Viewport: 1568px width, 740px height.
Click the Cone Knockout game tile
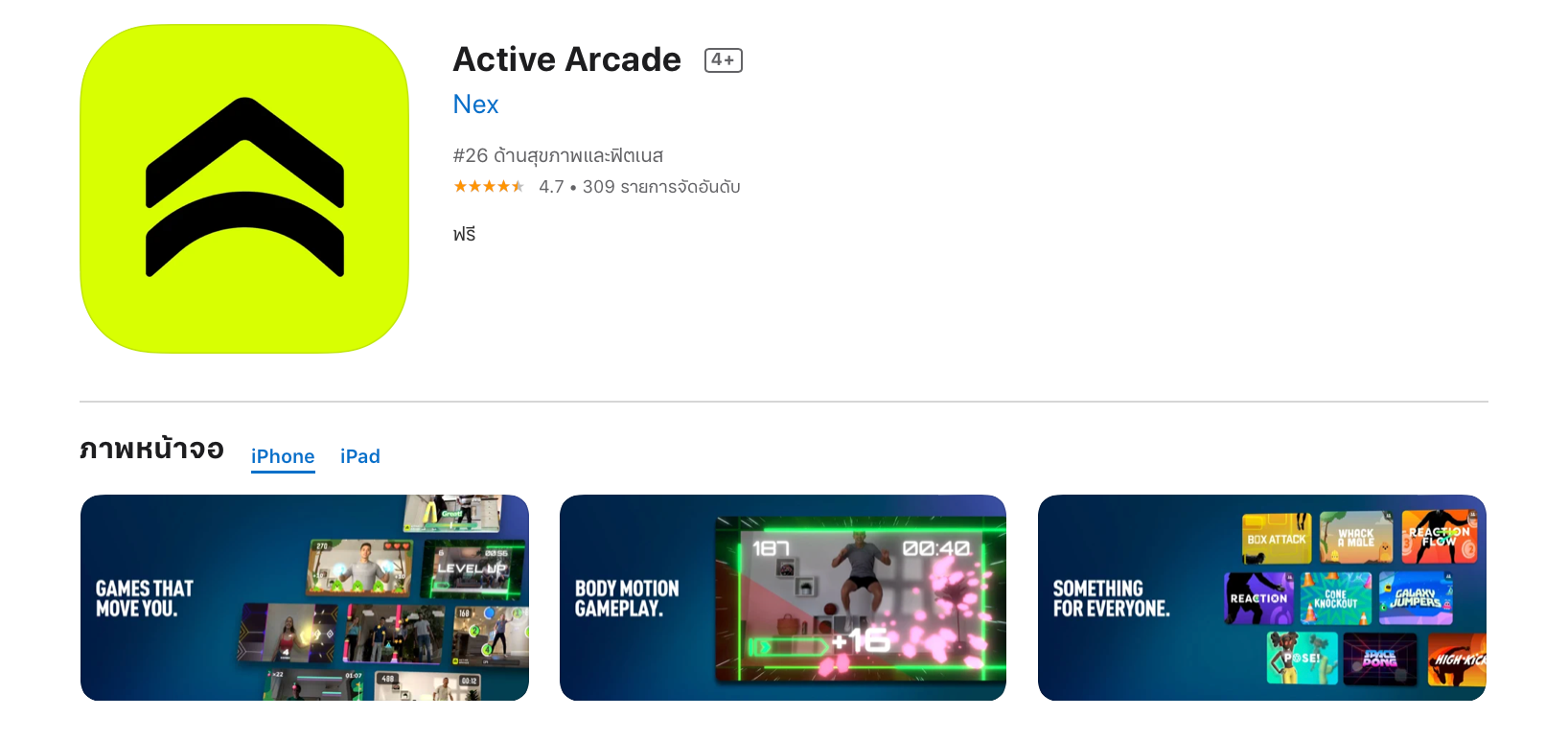click(1336, 598)
